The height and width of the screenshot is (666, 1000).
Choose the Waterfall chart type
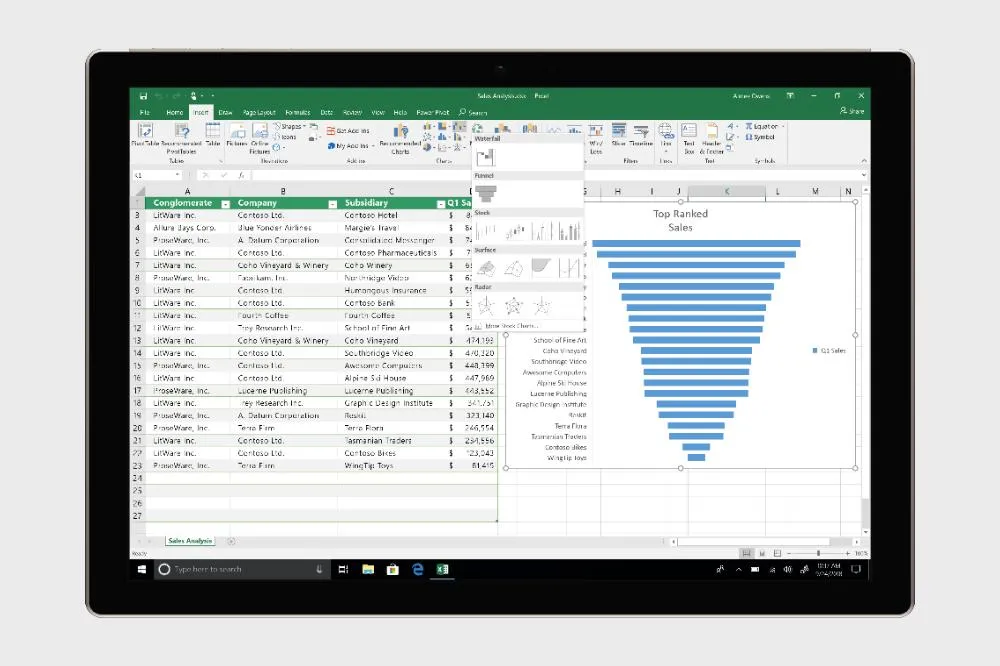(486, 157)
